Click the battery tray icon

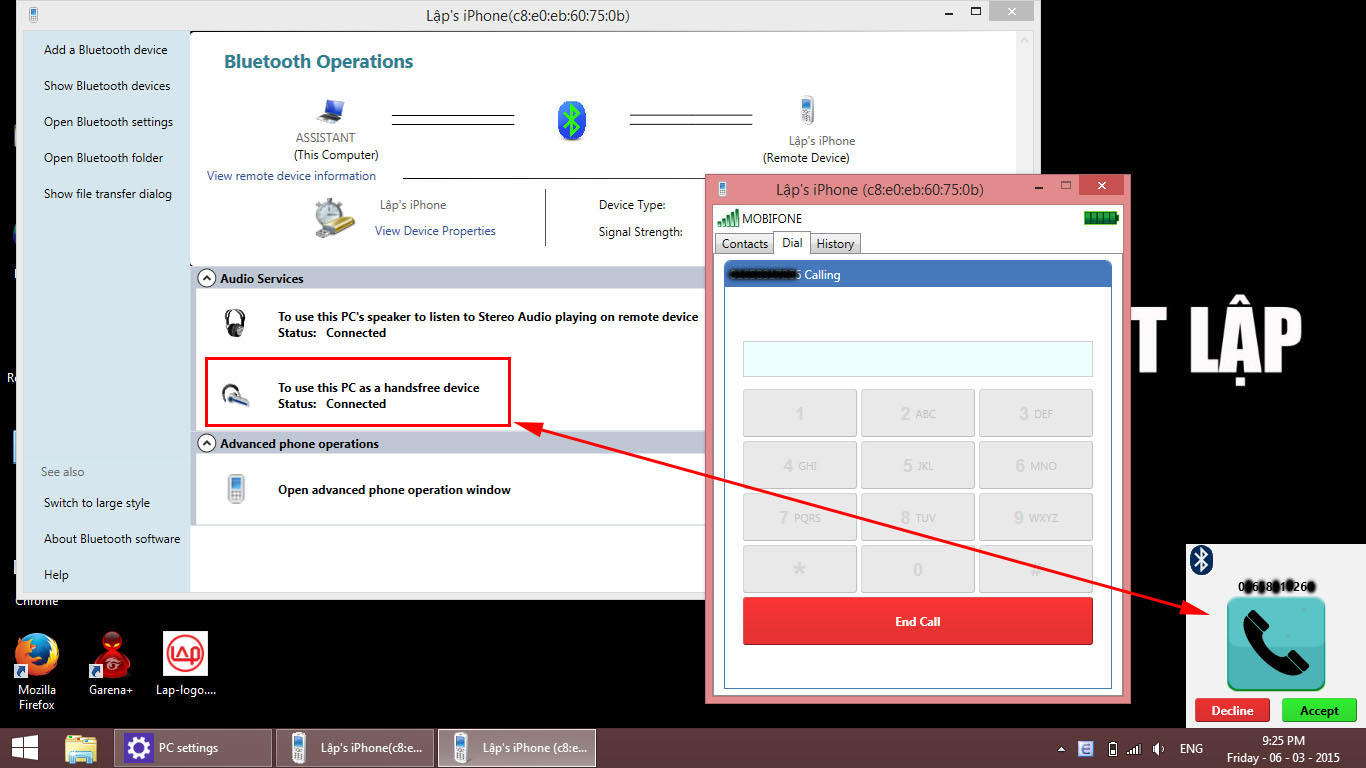pyautogui.click(x=1112, y=749)
